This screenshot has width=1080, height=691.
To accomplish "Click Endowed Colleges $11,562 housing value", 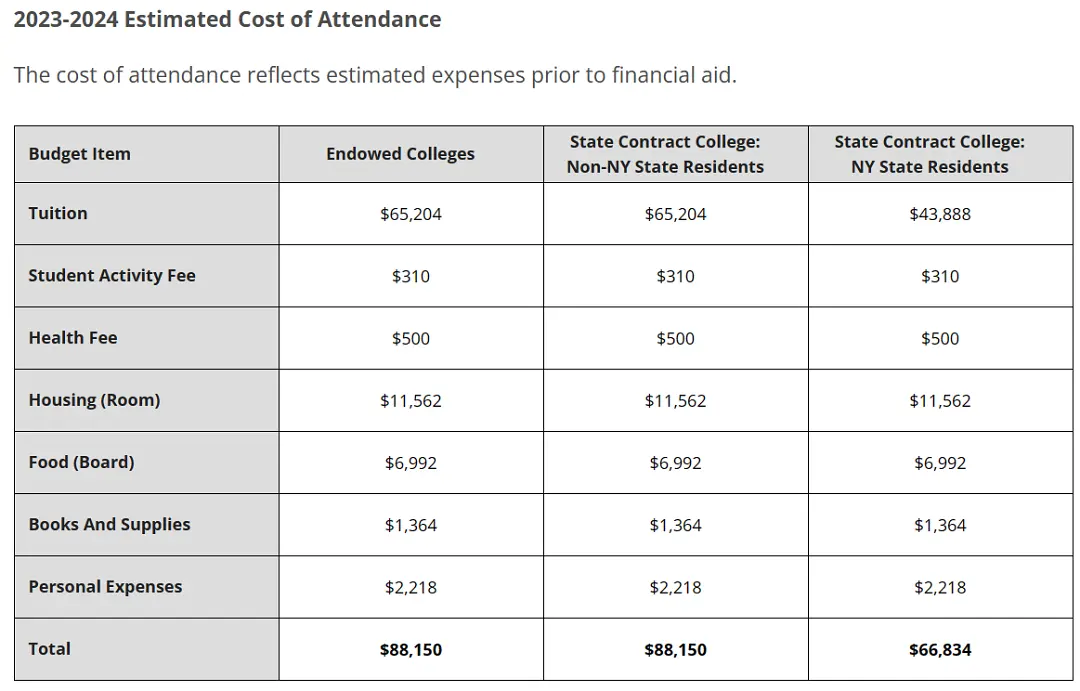I will tap(411, 401).
